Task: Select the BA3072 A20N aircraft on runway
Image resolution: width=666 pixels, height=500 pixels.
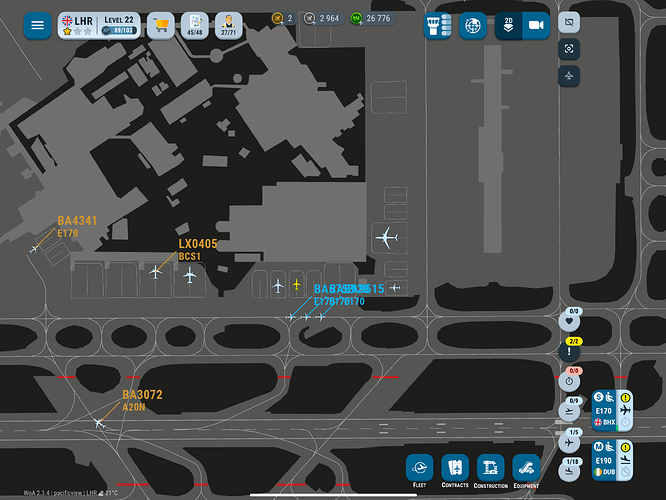Action: tap(99, 423)
